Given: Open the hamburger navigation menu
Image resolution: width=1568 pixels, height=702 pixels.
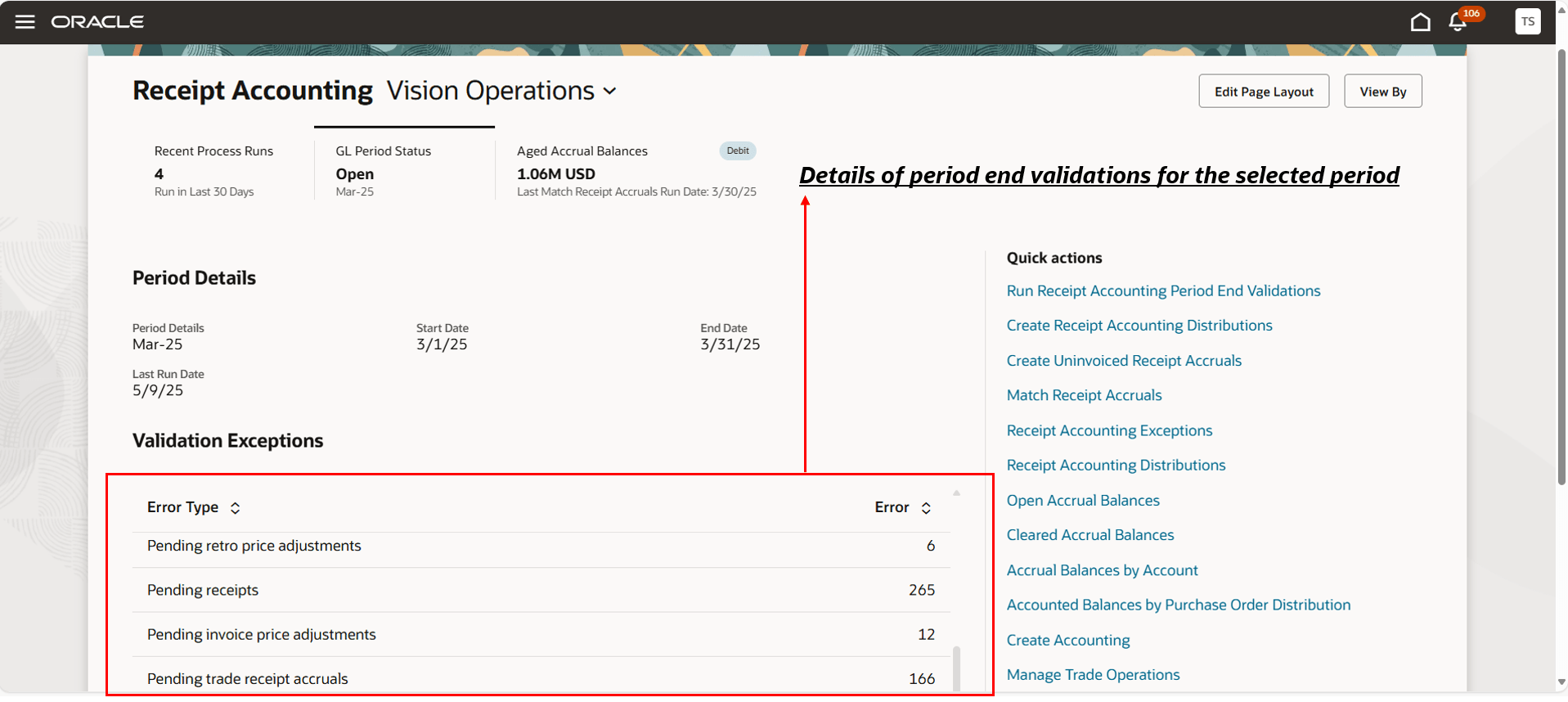Looking at the screenshot, I should tap(25, 22).
